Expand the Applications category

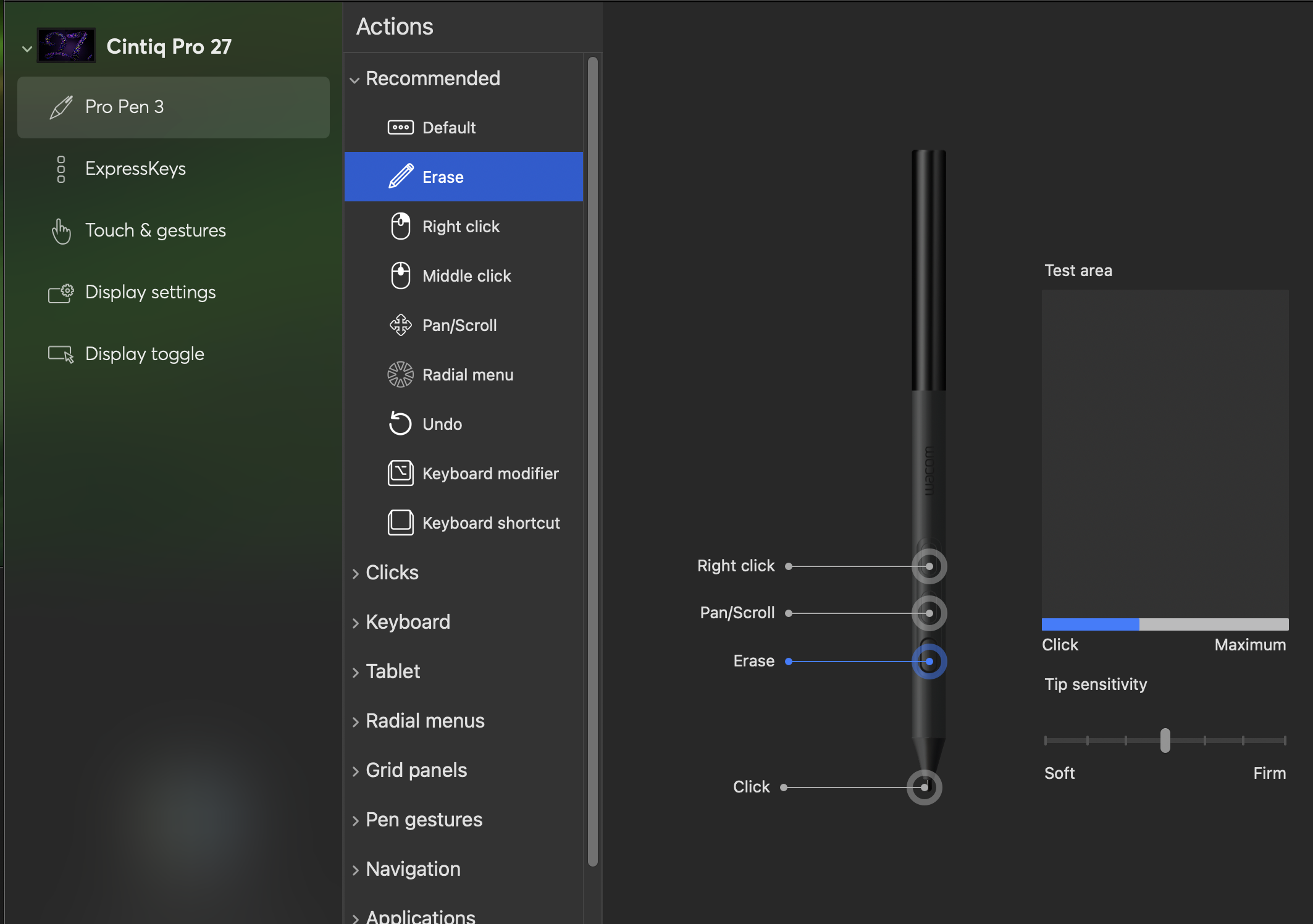click(355, 918)
